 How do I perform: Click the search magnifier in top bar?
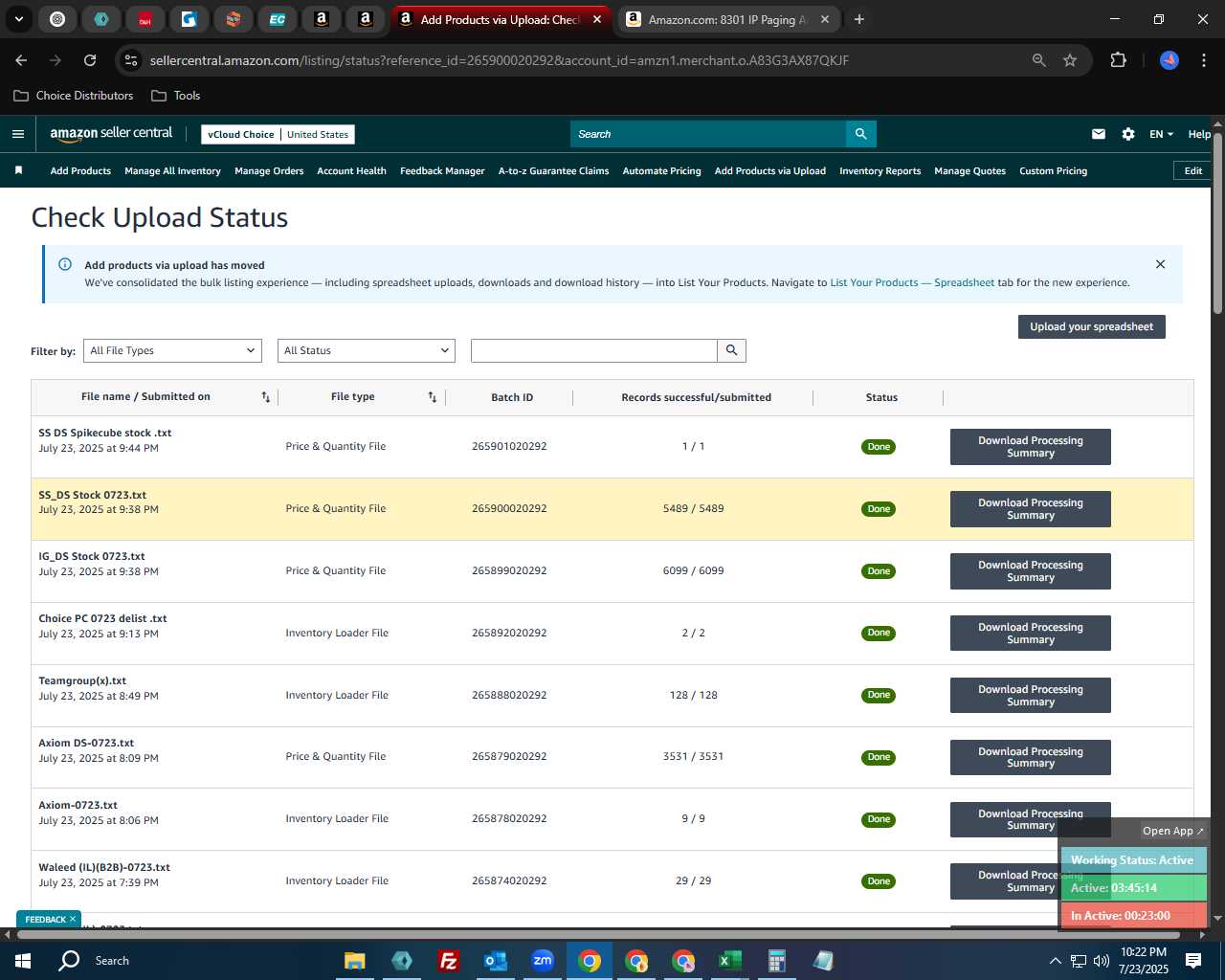(x=860, y=134)
